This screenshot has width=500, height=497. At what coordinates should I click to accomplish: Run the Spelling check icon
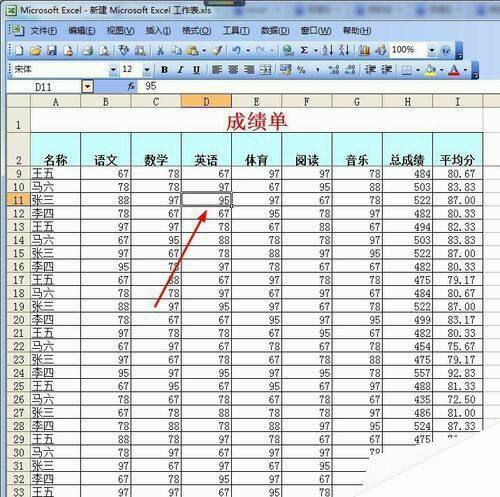[124, 50]
